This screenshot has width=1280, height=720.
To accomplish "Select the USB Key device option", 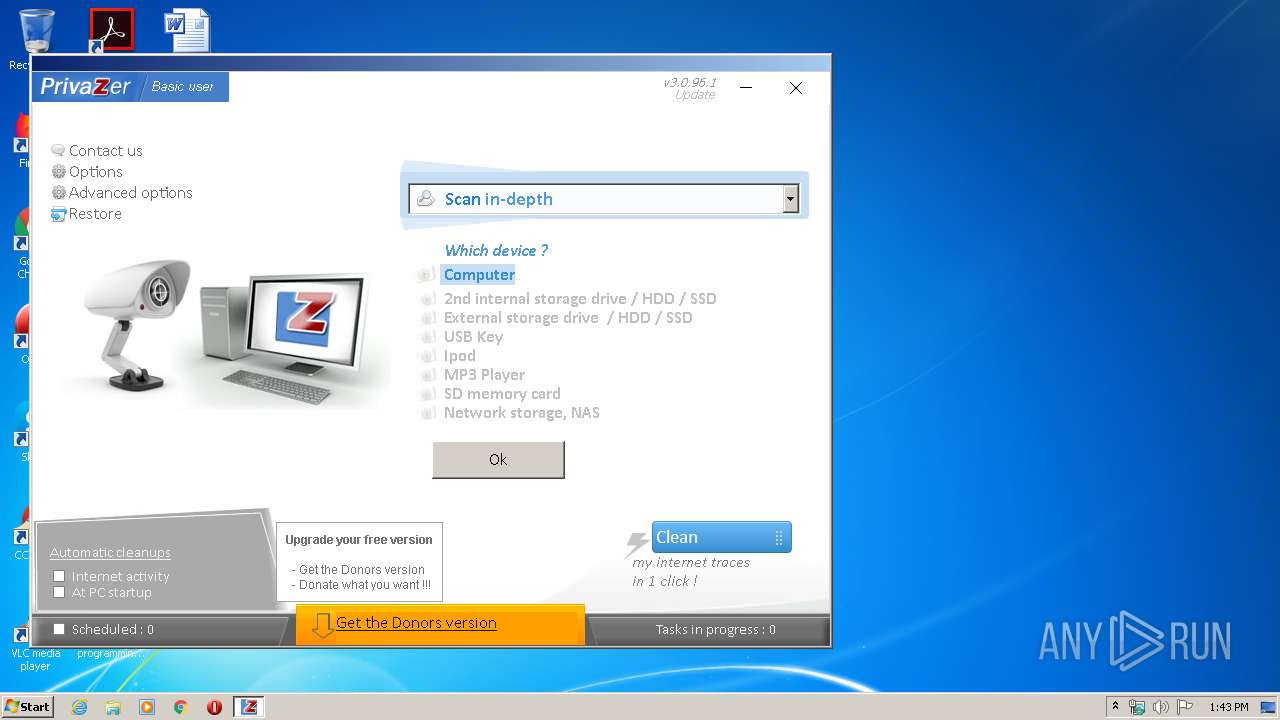I will [473, 337].
